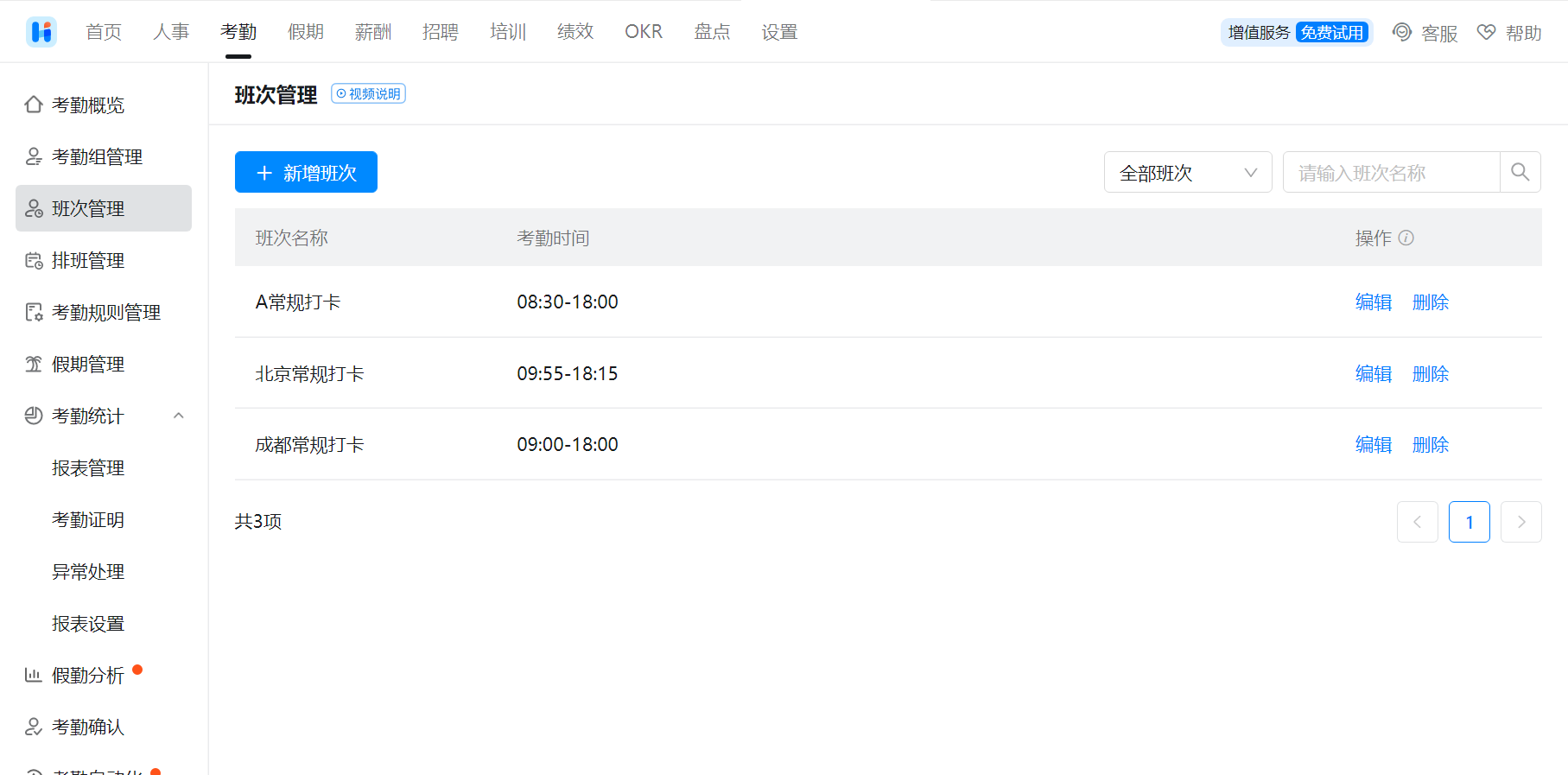The width and height of the screenshot is (1568, 775).
Task: Click the 08:30-18:00 time cell
Action: coord(568,302)
